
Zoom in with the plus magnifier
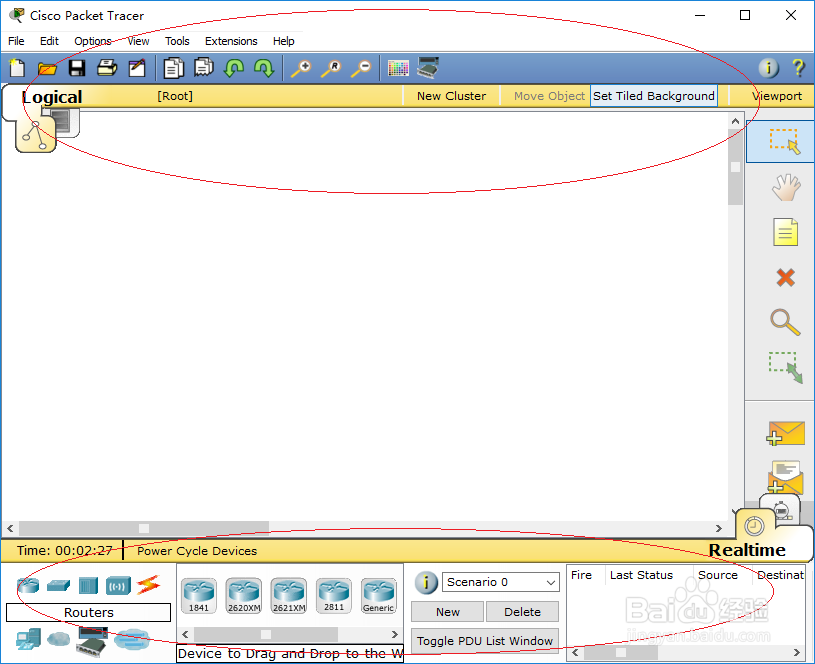pos(301,68)
